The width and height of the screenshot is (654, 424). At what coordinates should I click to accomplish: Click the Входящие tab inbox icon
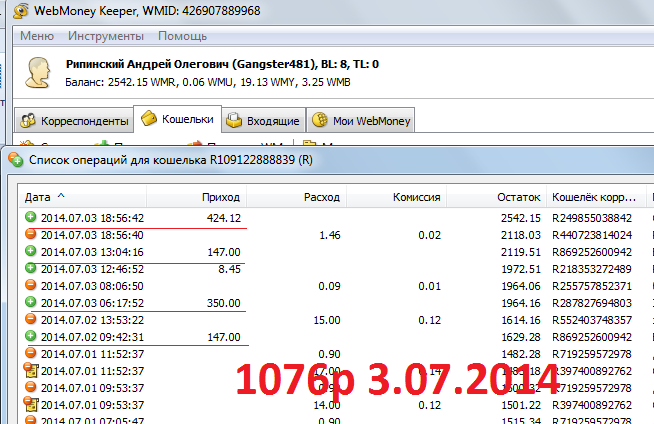234,120
